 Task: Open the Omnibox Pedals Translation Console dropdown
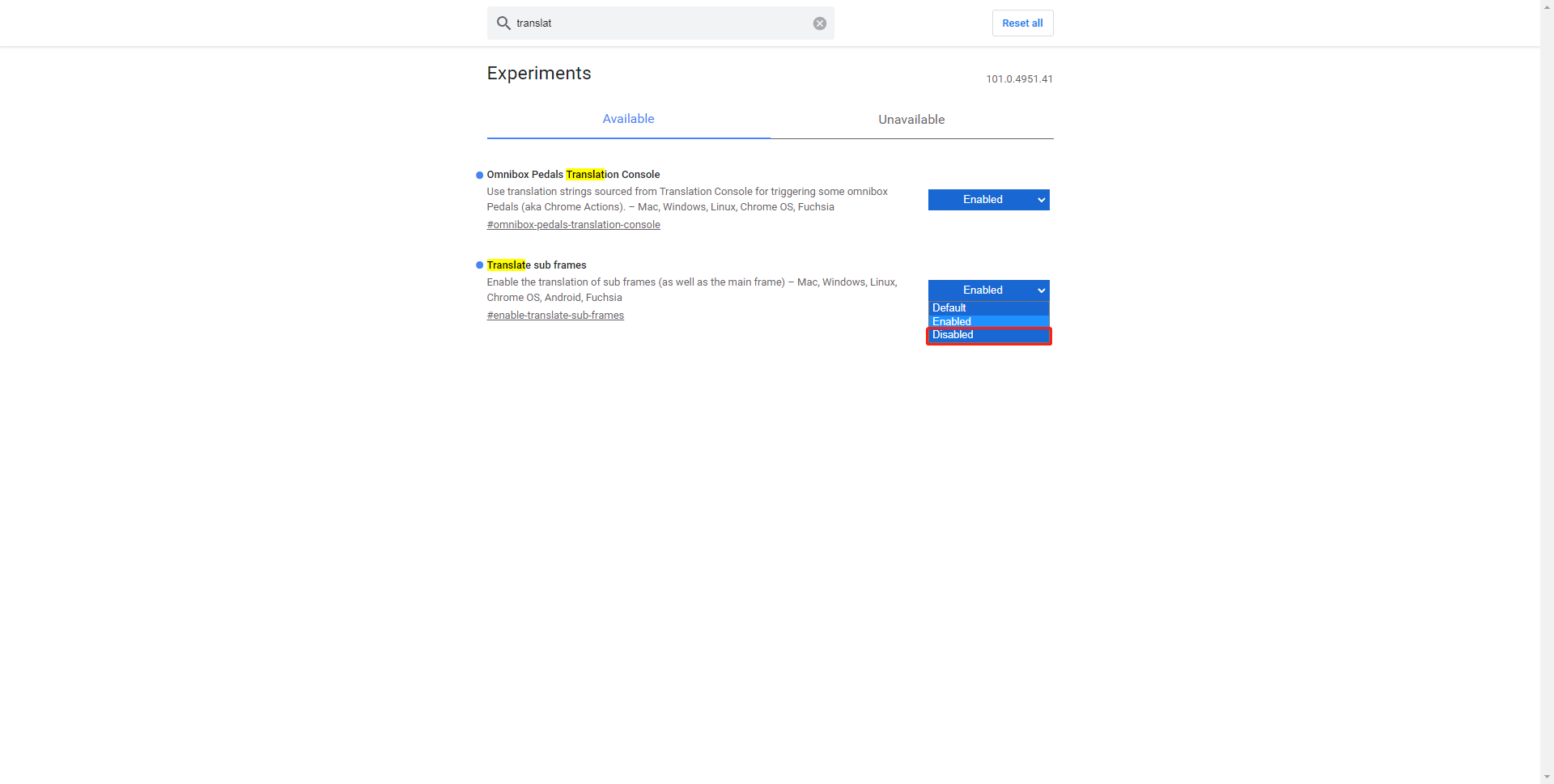988,200
